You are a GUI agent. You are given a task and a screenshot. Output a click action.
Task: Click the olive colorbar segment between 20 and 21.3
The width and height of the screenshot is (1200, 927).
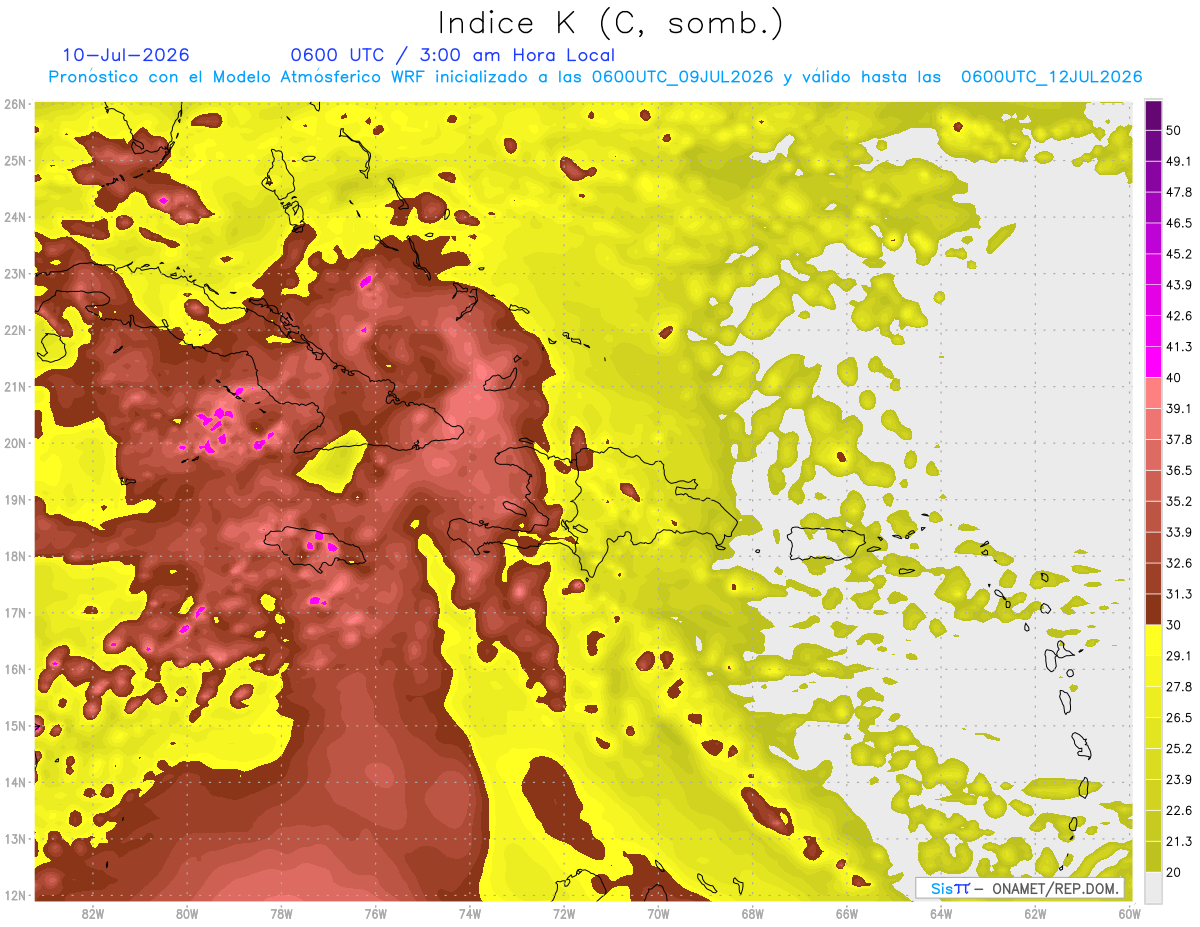(x=1153, y=856)
